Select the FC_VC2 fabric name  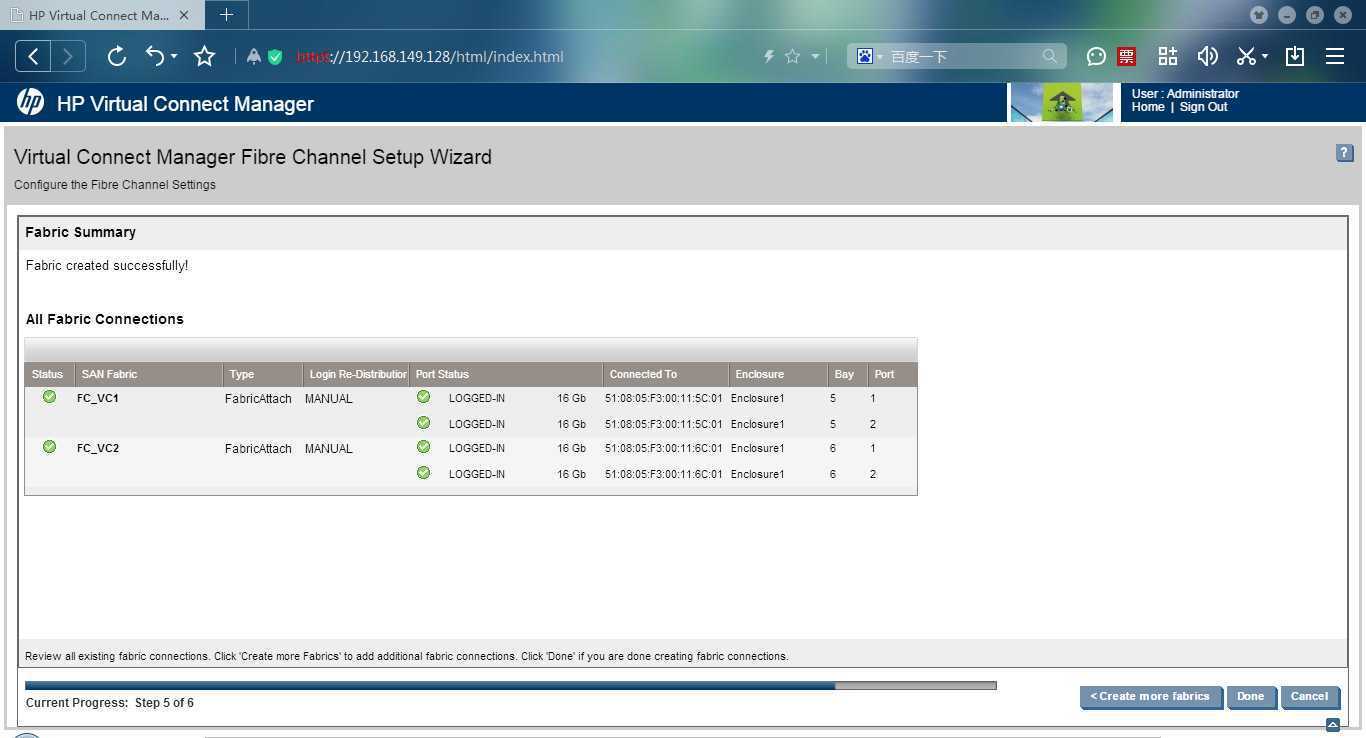(98, 448)
